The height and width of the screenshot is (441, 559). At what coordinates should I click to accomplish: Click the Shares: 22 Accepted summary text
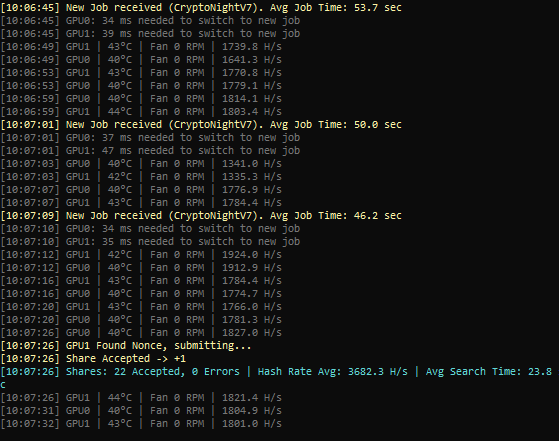tap(153, 372)
